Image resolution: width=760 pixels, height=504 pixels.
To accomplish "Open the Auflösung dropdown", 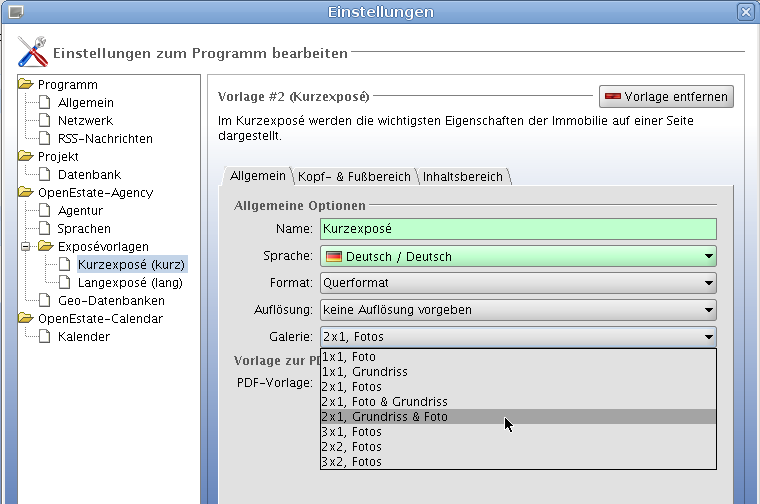I will point(518,310).
